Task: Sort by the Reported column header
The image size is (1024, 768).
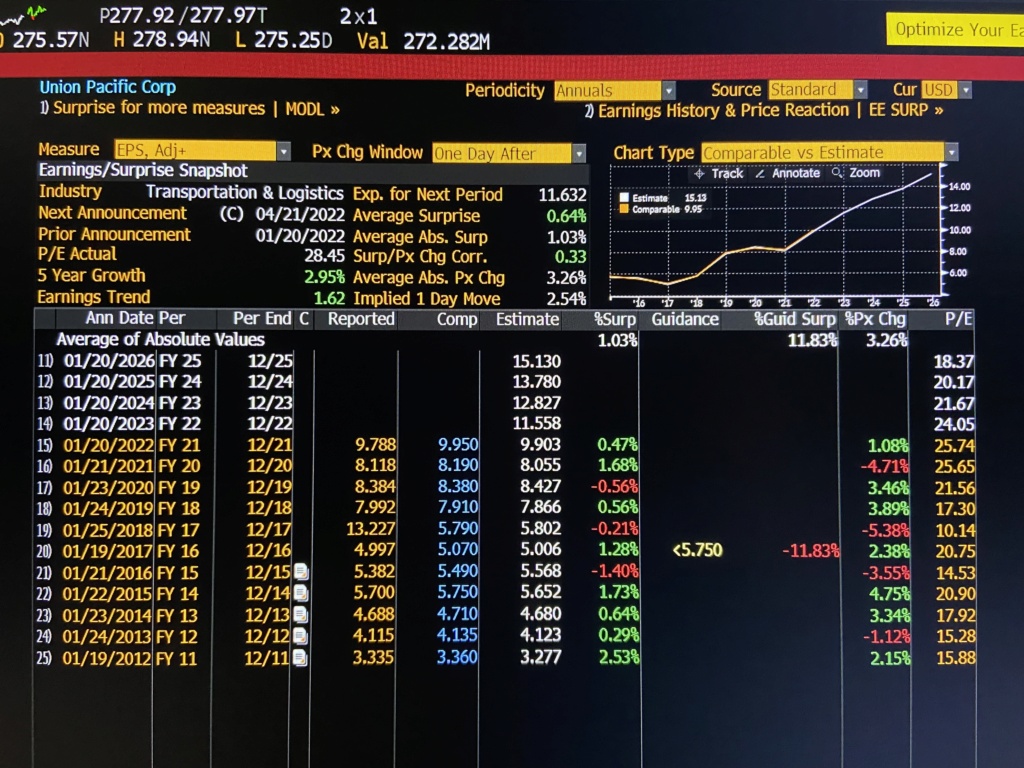Action: pos(360,319)
